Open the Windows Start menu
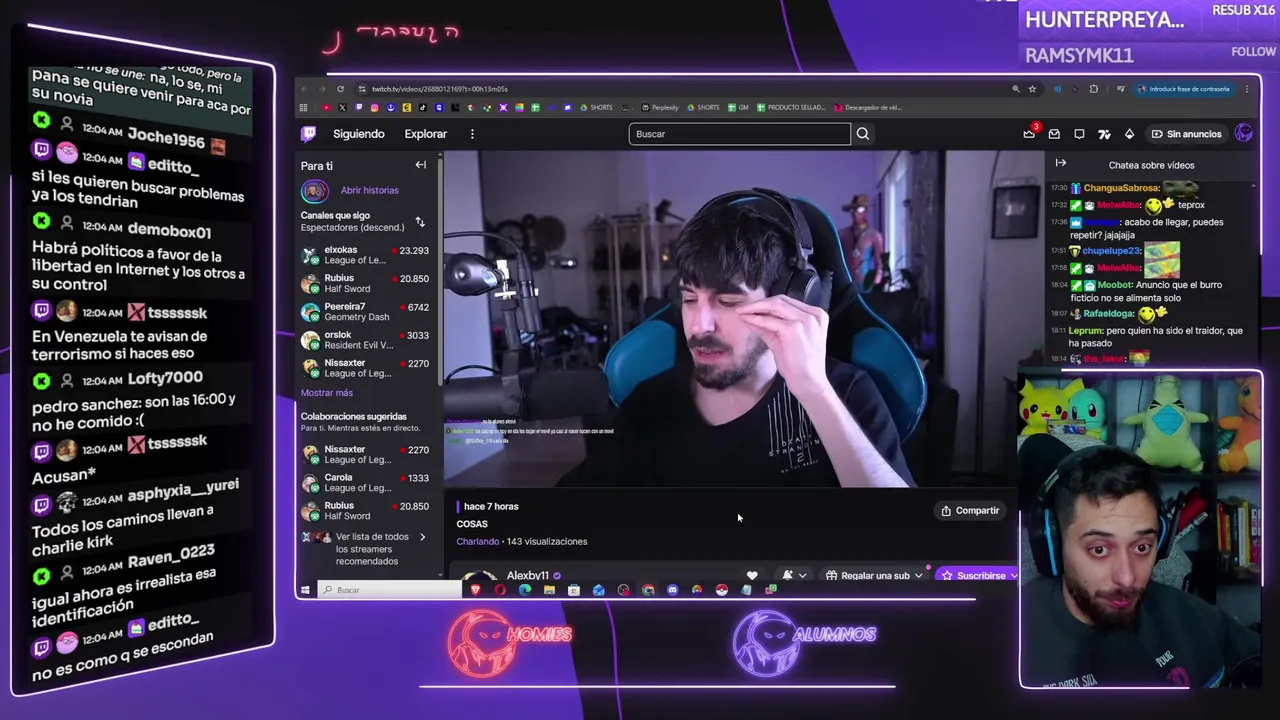This screenshot has width=1280, height=720. [x=305, y=590]
